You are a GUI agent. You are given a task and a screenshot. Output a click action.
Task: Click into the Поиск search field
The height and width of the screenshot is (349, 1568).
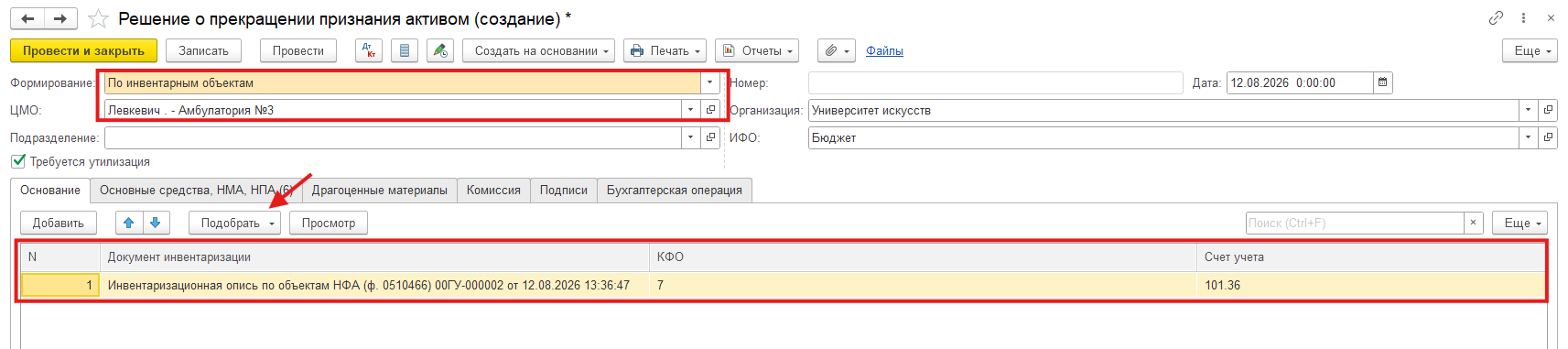coord(1355,223)
